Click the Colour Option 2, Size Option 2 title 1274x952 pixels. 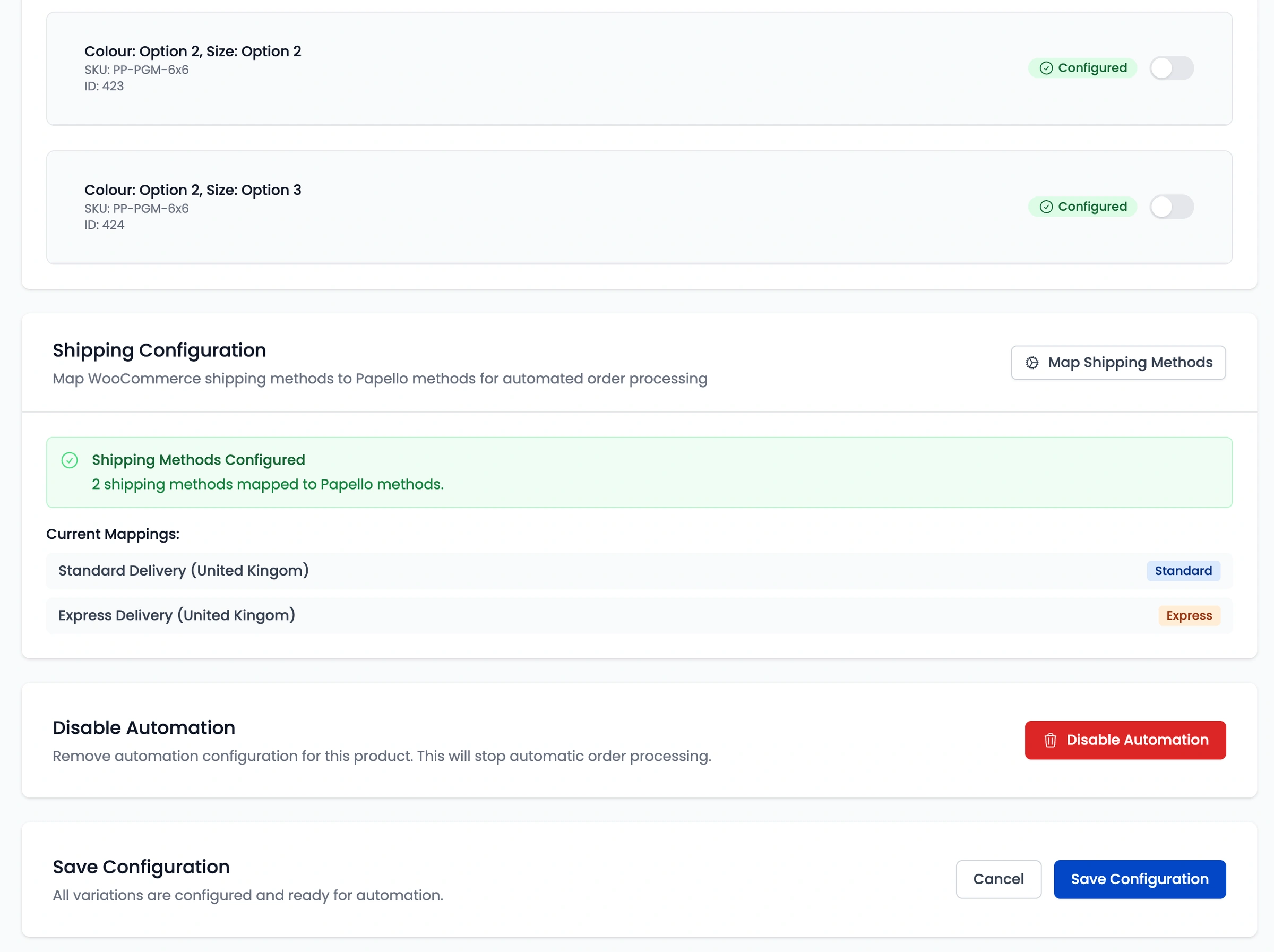click(193, 52)
